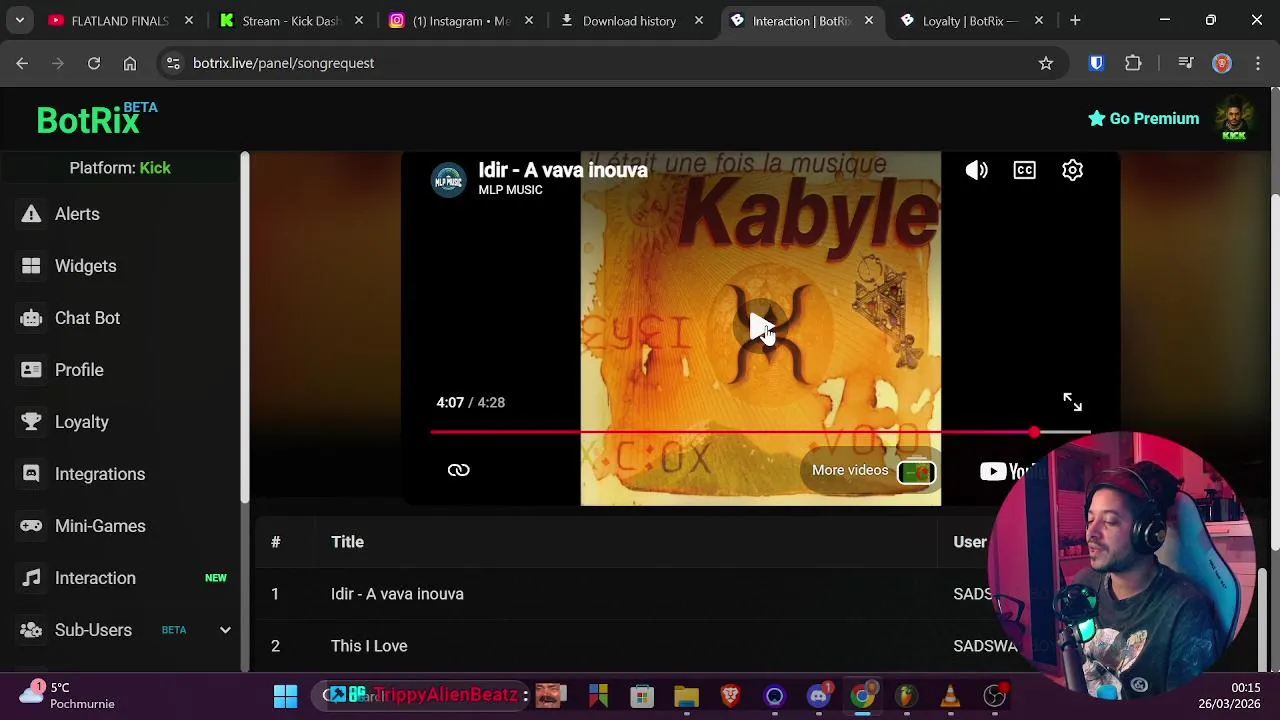Viewport: 1280px width, 720px height.
Task: Open the Integrations sidebar item
Action: click(x=99, y=474)
